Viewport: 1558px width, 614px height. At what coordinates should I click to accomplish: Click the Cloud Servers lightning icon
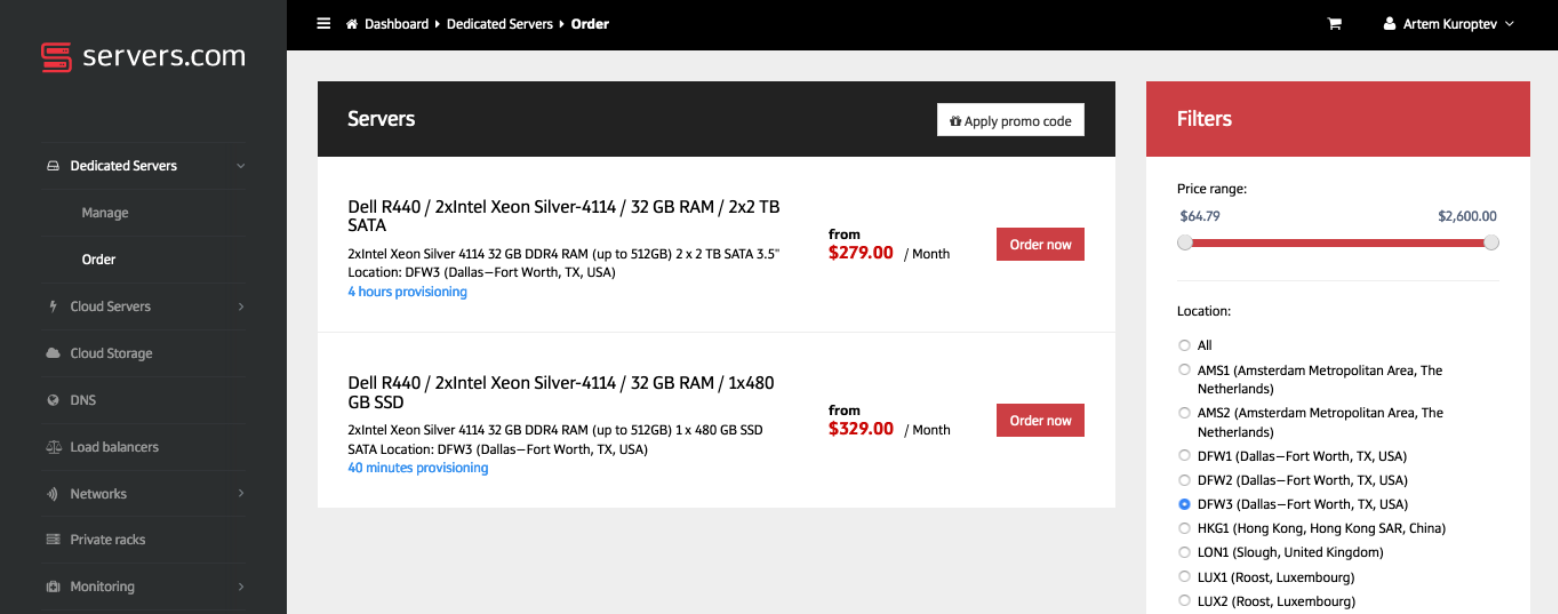click(53, 306)
